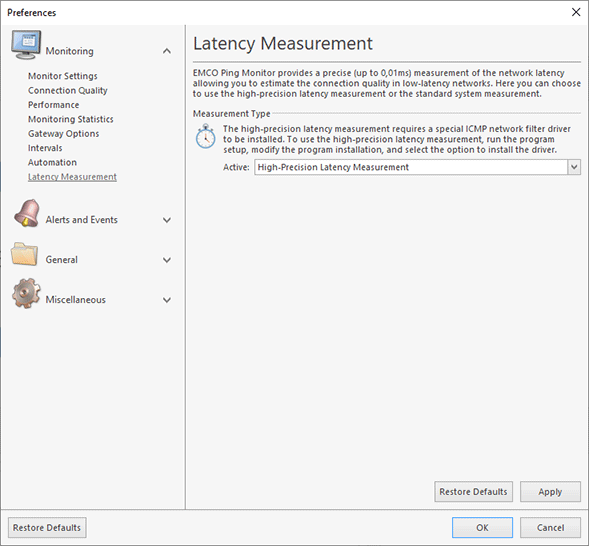Close the Preferences dialog
Screen dimensions: 589x546
pos(576,12)
